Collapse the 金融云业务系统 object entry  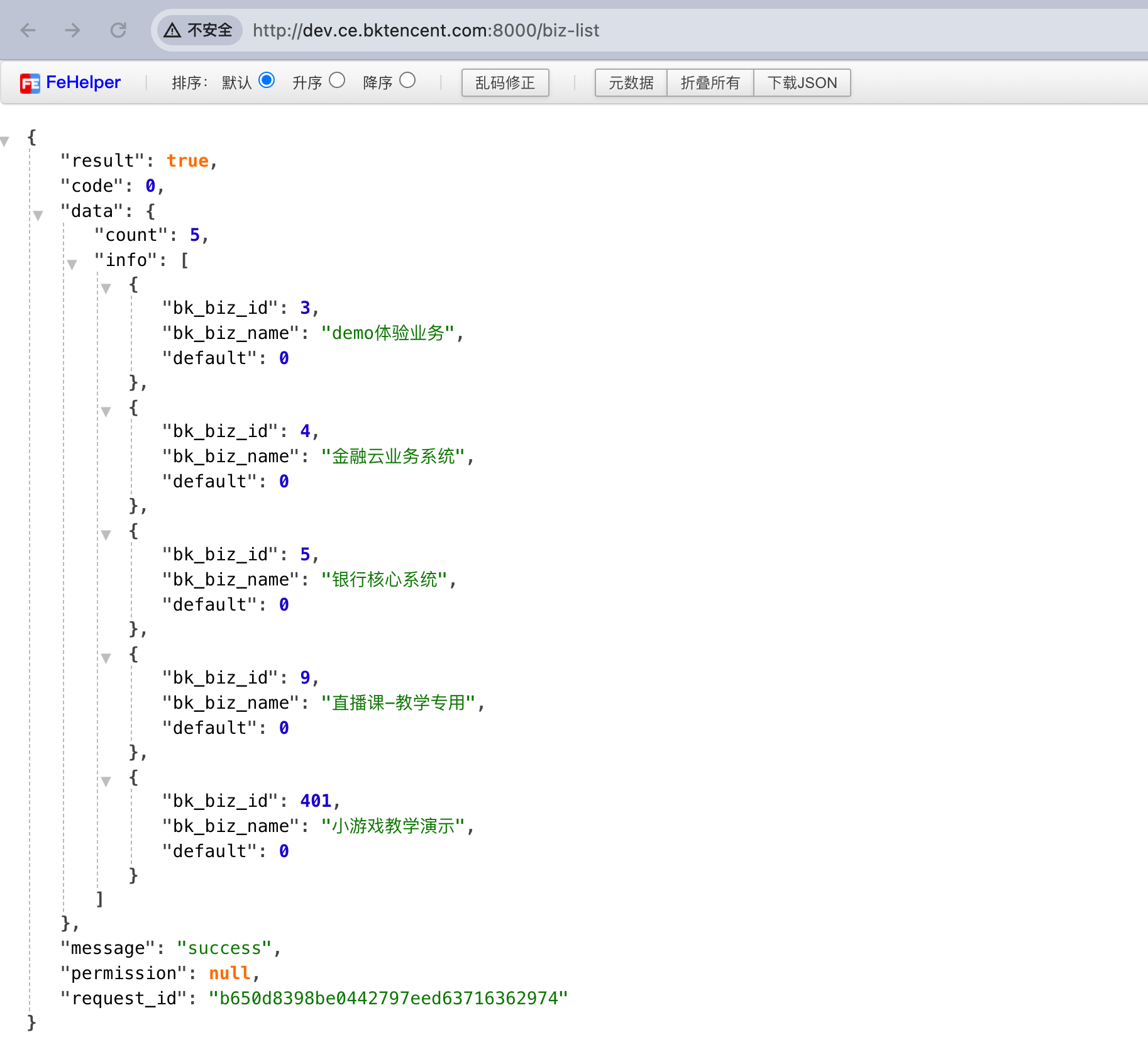pos(107,411)
